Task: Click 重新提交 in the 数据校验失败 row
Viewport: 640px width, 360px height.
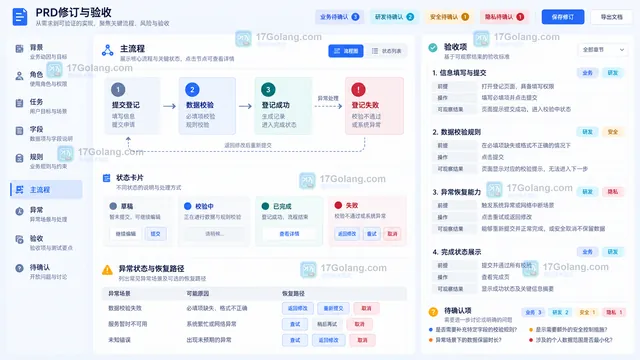Action: [x=333, y=308]
